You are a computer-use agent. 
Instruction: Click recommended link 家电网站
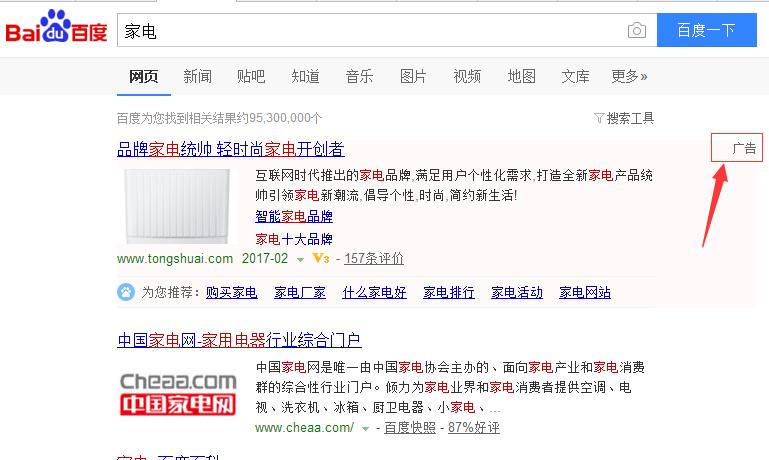585,293
